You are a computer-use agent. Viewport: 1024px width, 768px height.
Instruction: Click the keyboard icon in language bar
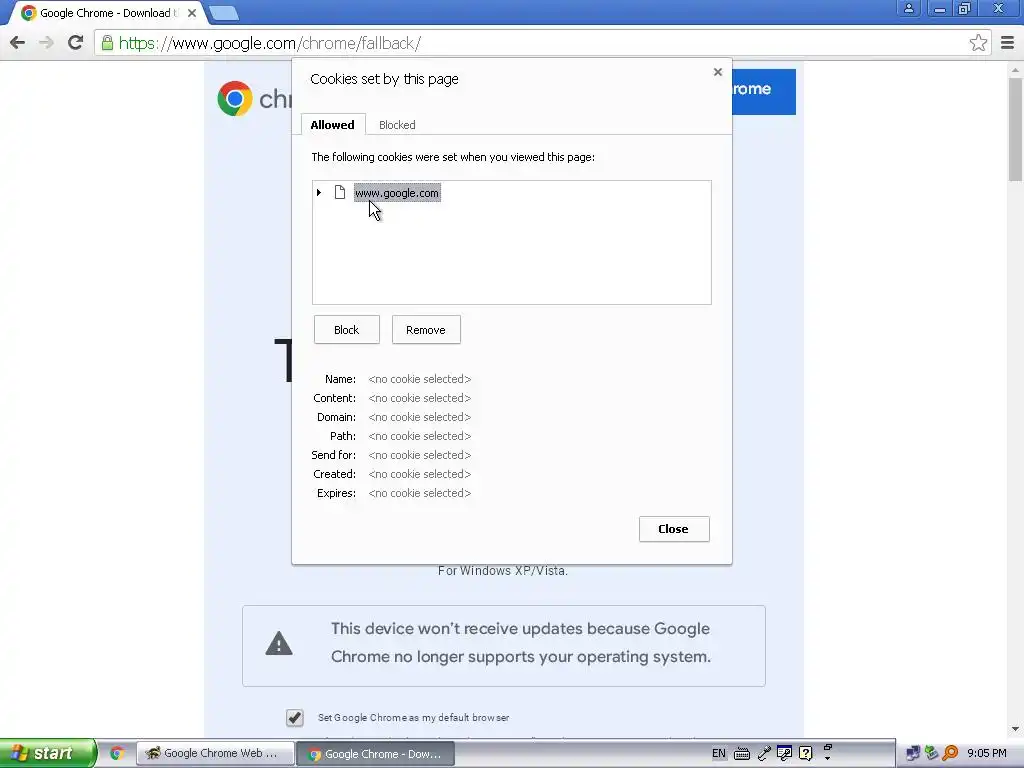point(742,754)
